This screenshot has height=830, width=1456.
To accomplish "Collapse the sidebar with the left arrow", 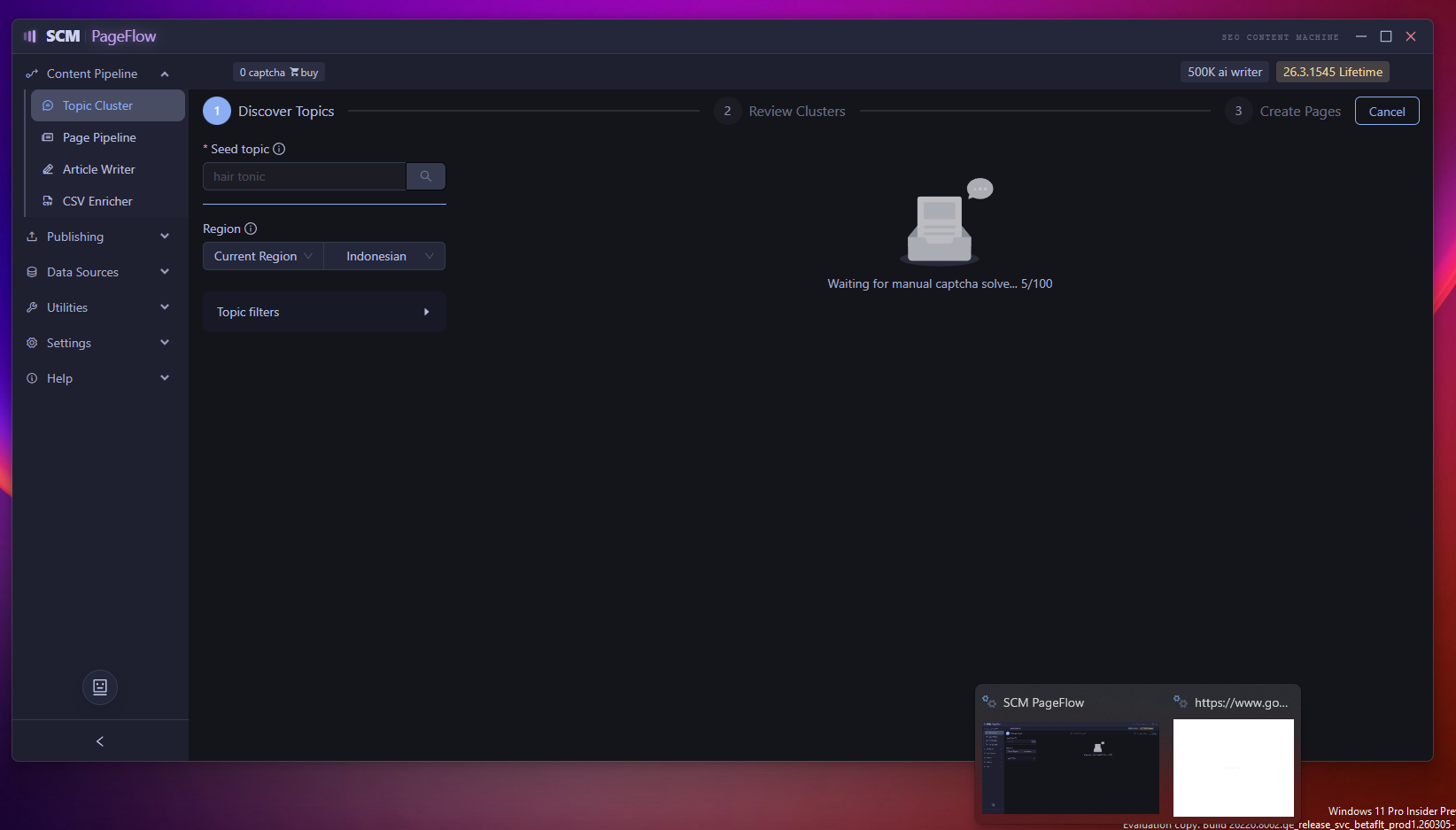I will pos(100,741).
